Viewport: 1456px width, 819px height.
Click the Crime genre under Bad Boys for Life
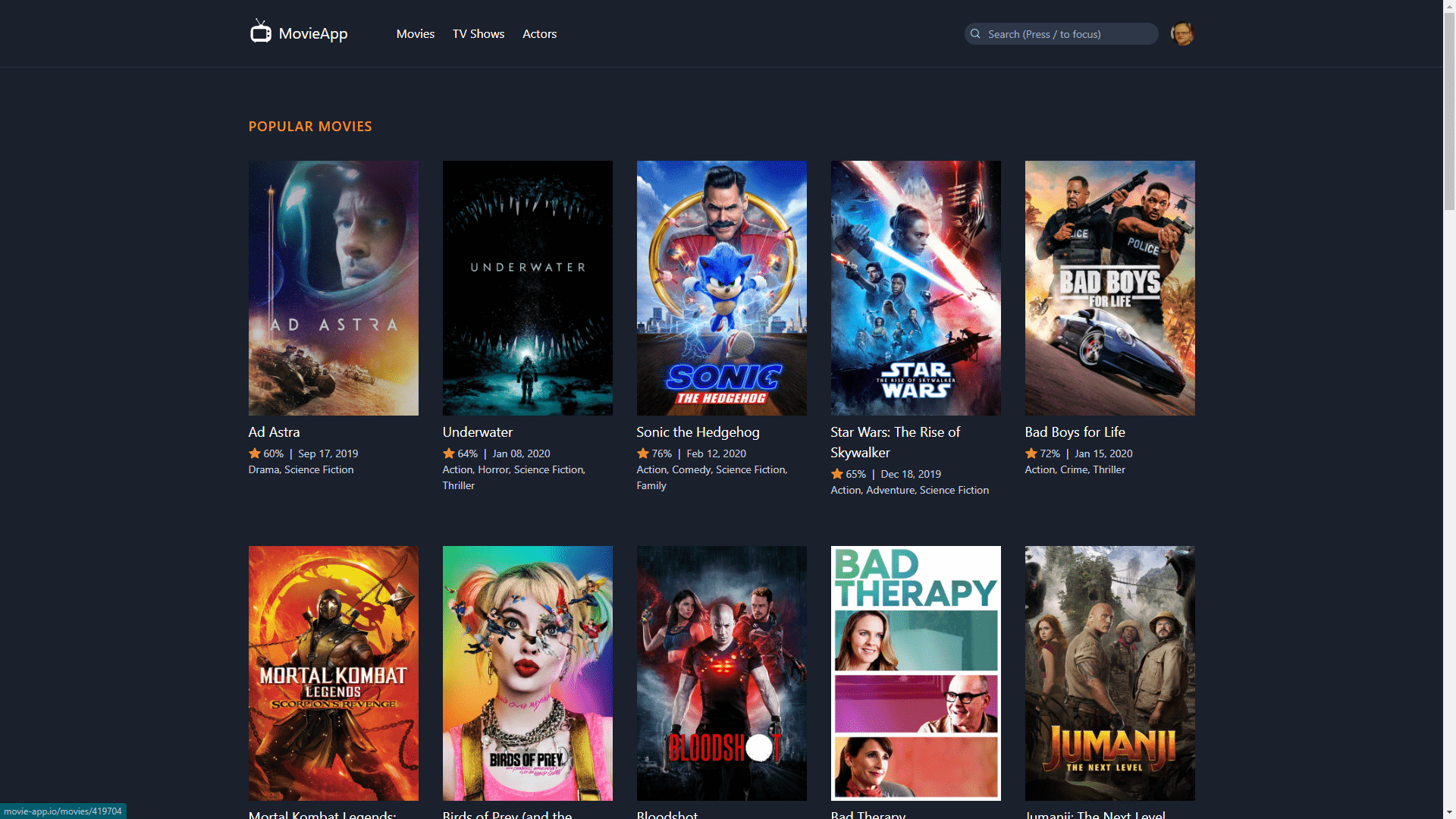(x=1075, y=469)
